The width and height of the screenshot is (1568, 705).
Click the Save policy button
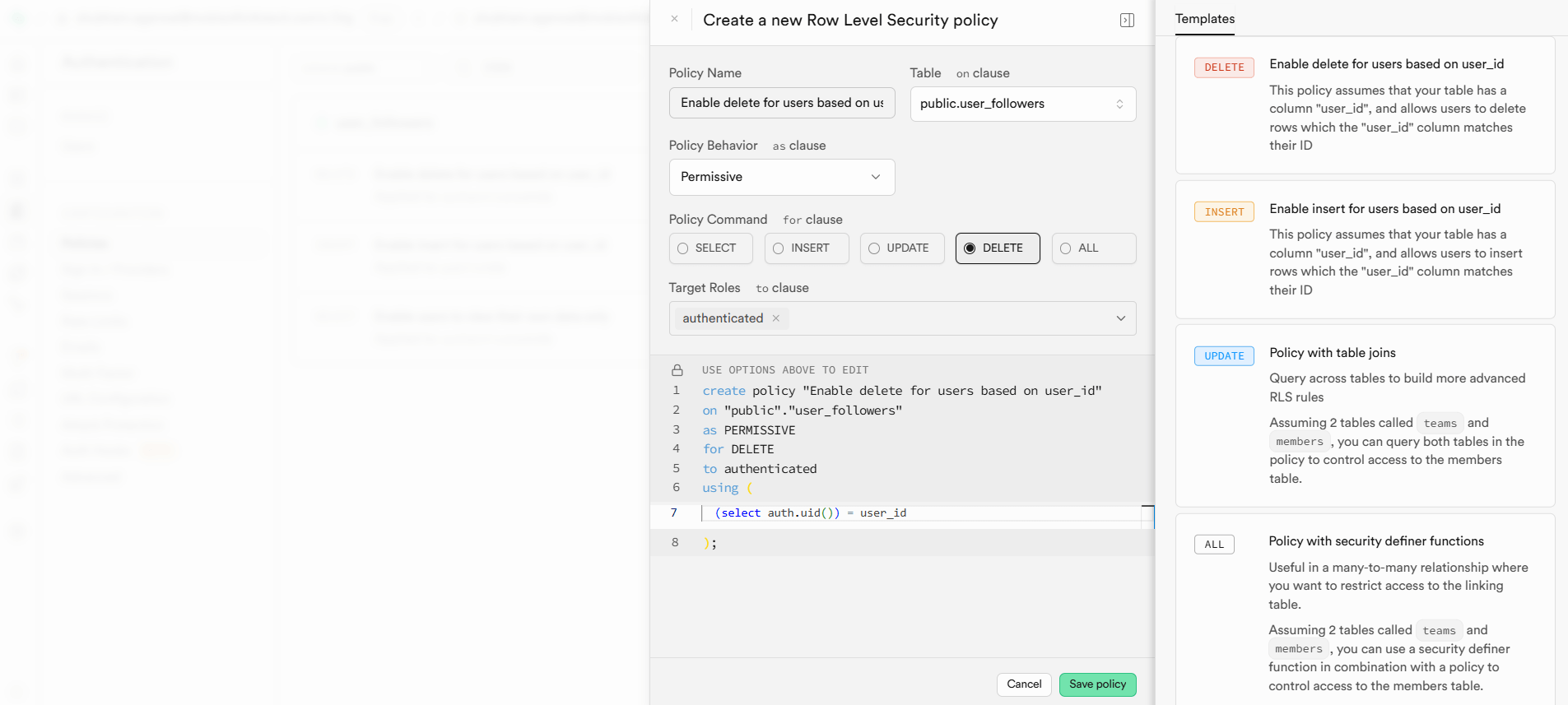(x=1097, y=684)
